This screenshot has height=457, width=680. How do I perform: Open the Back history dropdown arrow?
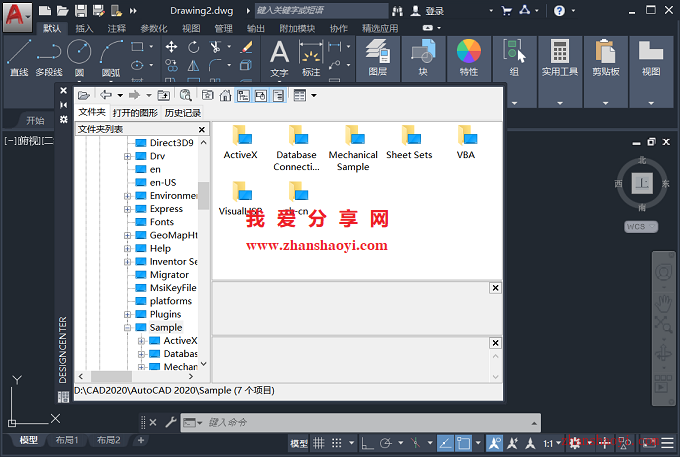(120, 95)
